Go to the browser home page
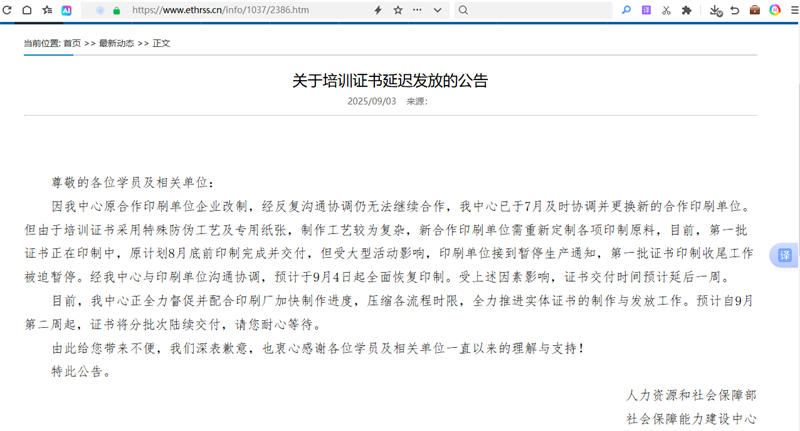The image size is (800, 431). click(27, 10)
